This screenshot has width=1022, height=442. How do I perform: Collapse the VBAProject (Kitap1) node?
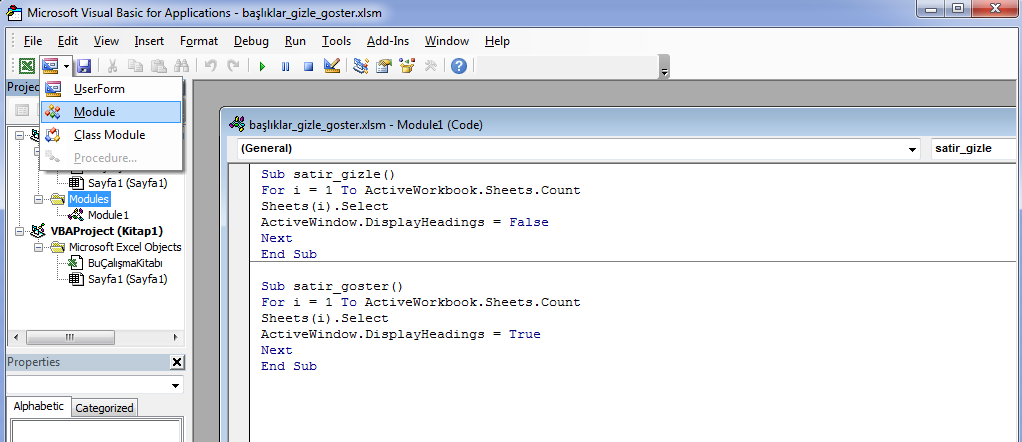click(18, 231)
